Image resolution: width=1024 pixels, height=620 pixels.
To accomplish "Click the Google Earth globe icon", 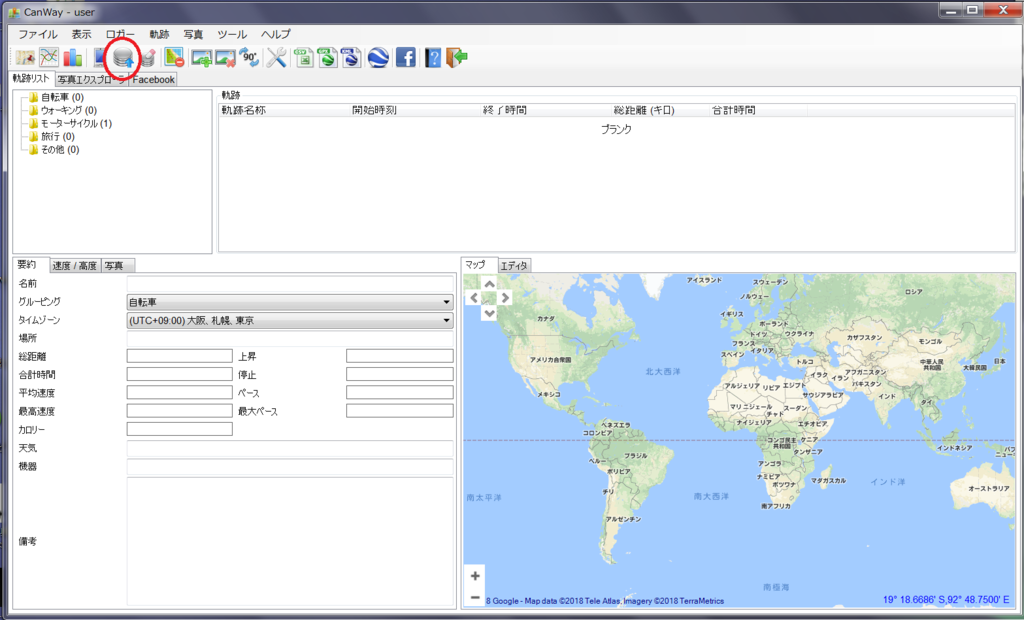I will [378, 57].
